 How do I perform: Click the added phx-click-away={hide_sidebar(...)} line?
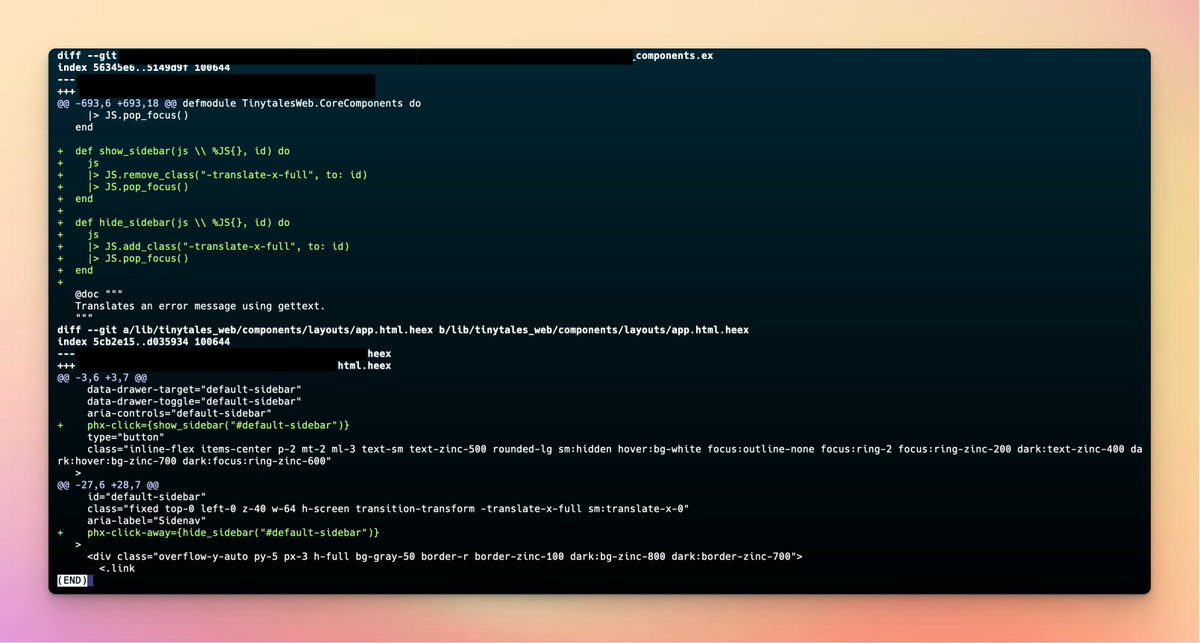(233, 532)
